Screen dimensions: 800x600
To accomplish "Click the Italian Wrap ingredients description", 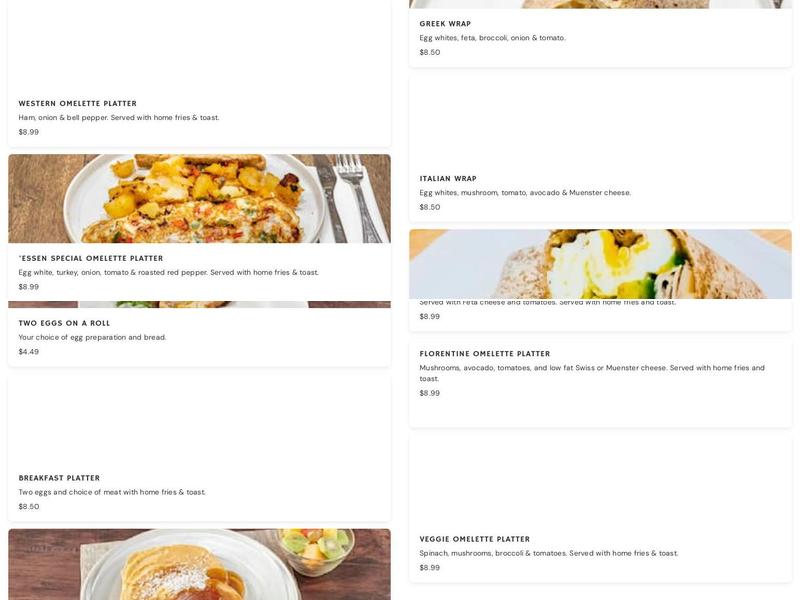I will [x=525, y=193].
